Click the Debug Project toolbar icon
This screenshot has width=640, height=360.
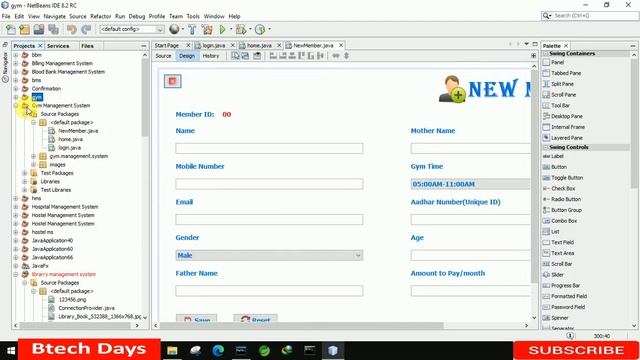pyautogui.click(x=241, y=29)
